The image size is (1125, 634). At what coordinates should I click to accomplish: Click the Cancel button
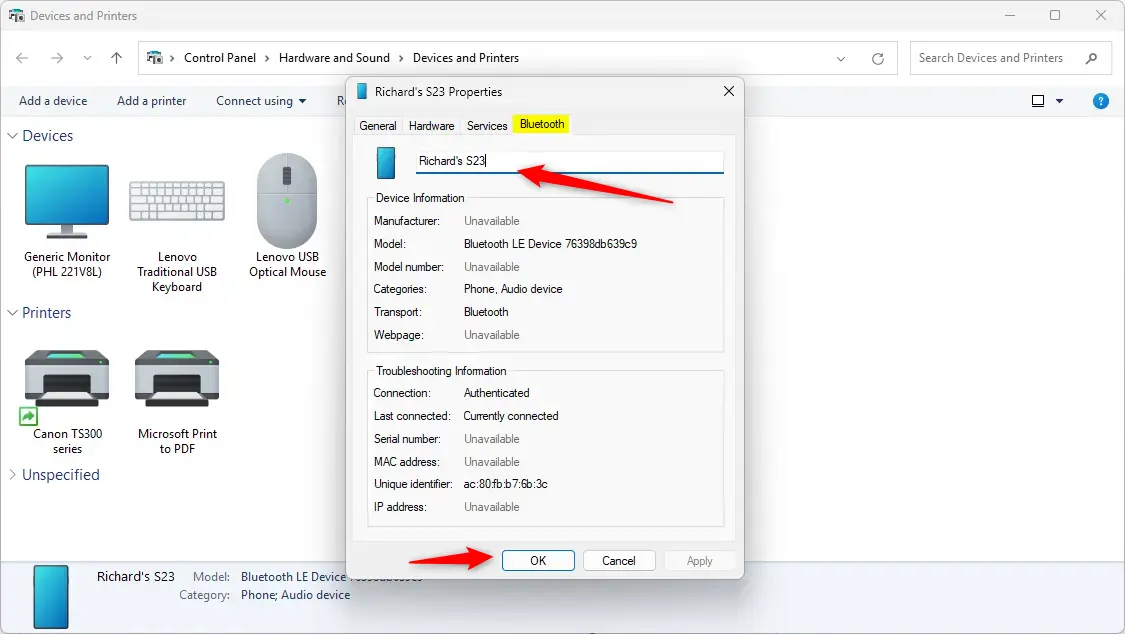pyautogui.click(x=618, y=561)
